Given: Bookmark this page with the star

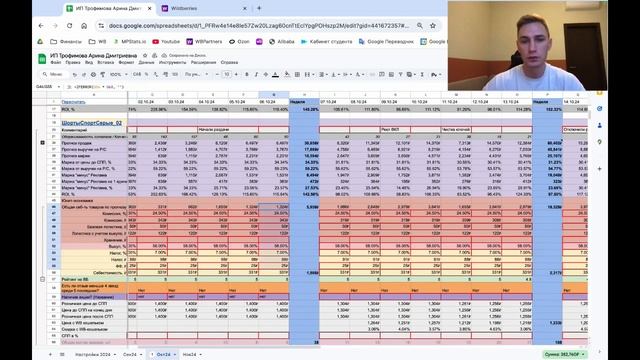Looking at the screenshot, I should pos(433,26).
